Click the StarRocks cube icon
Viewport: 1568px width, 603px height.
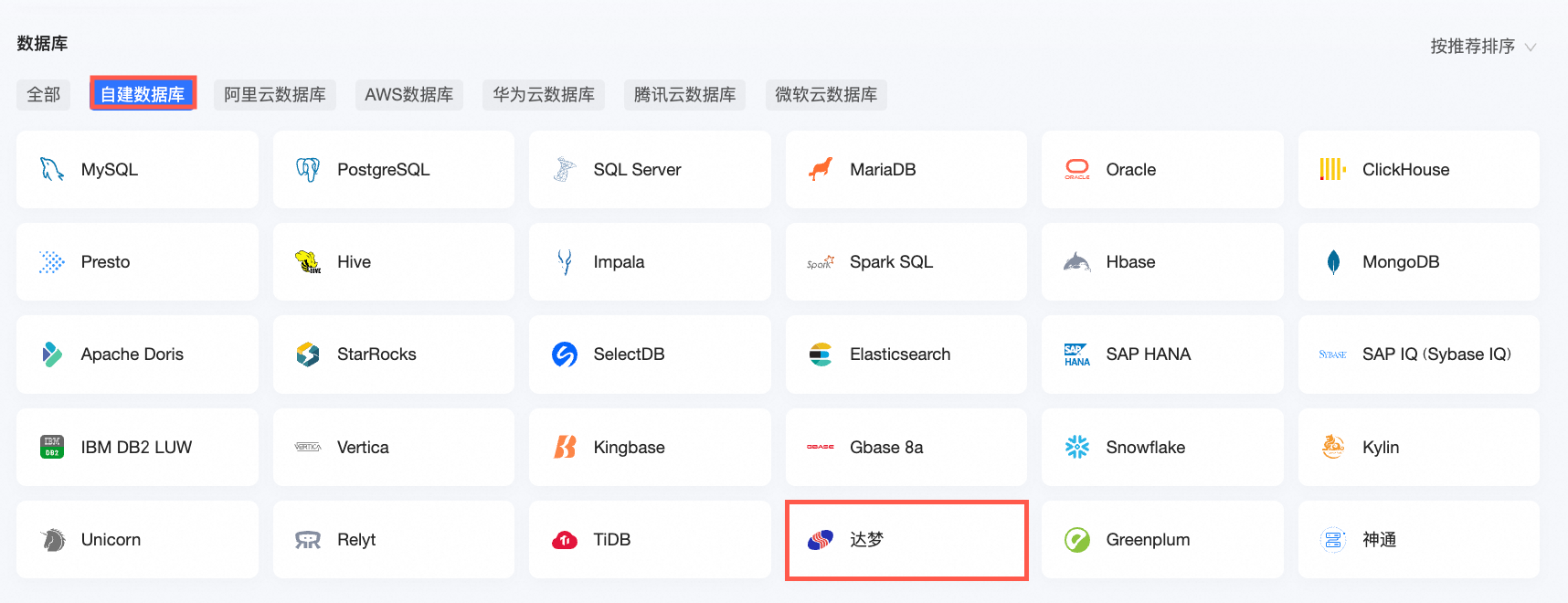(x=308, y=354)
